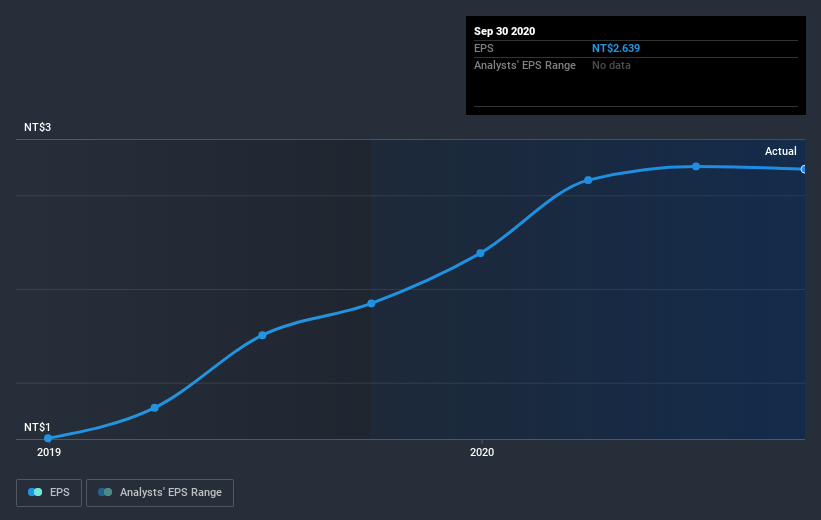Click the EPS legend color icon
The image size is (821, 520).
coord(35,492)
